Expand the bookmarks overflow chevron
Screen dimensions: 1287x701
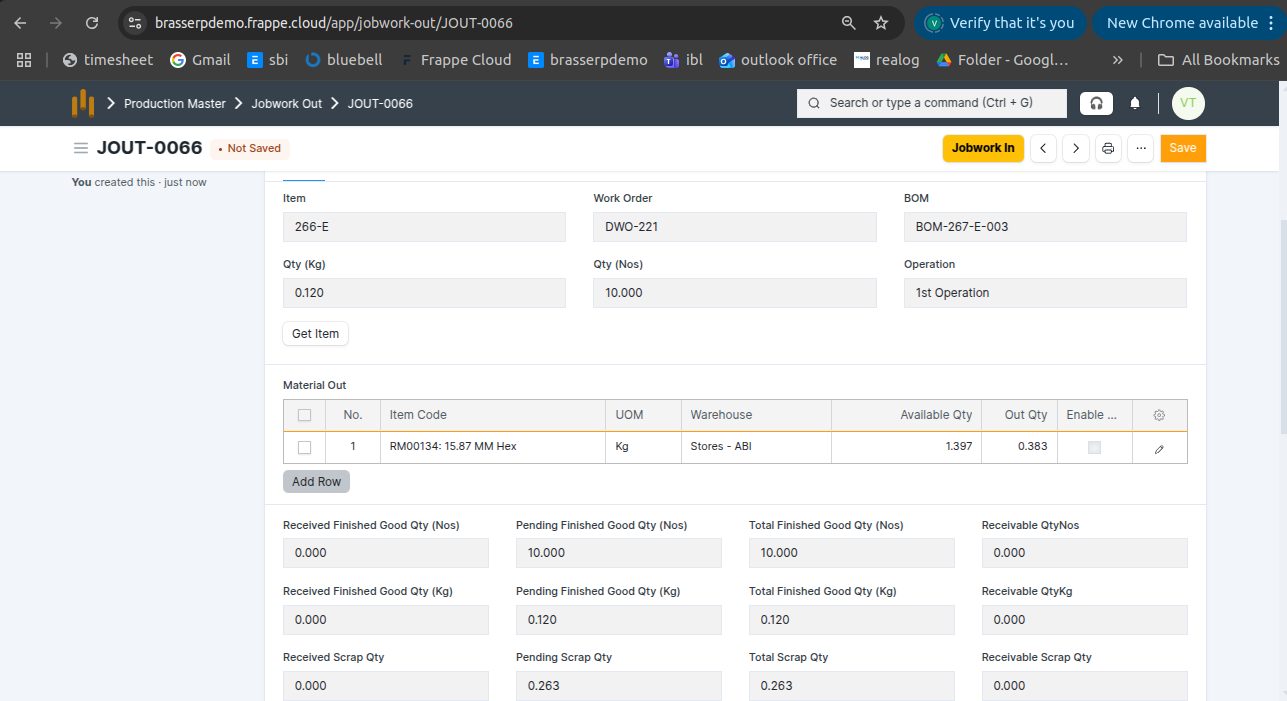[x=1117, y=60]
